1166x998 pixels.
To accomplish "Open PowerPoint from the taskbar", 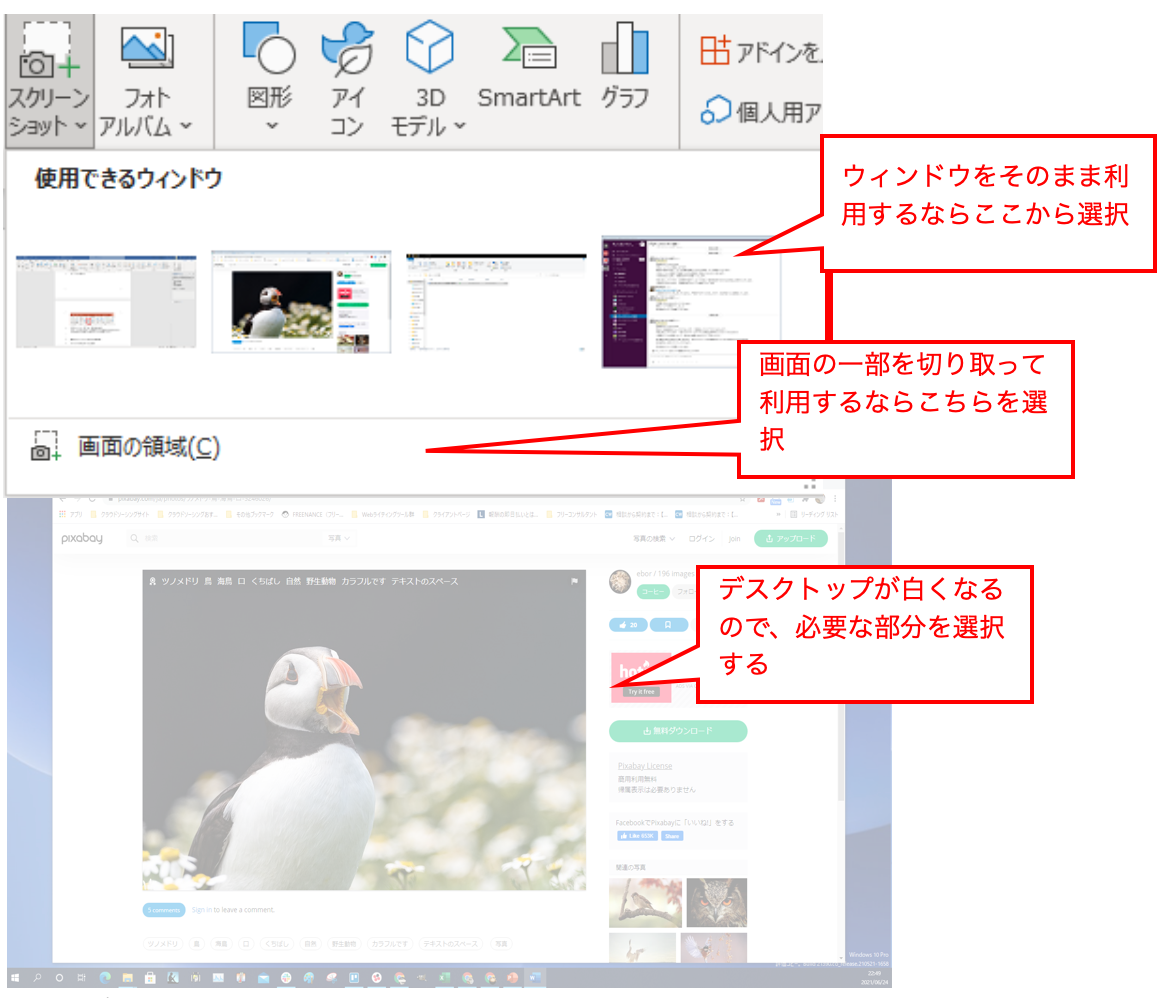I will click(512, 977).
